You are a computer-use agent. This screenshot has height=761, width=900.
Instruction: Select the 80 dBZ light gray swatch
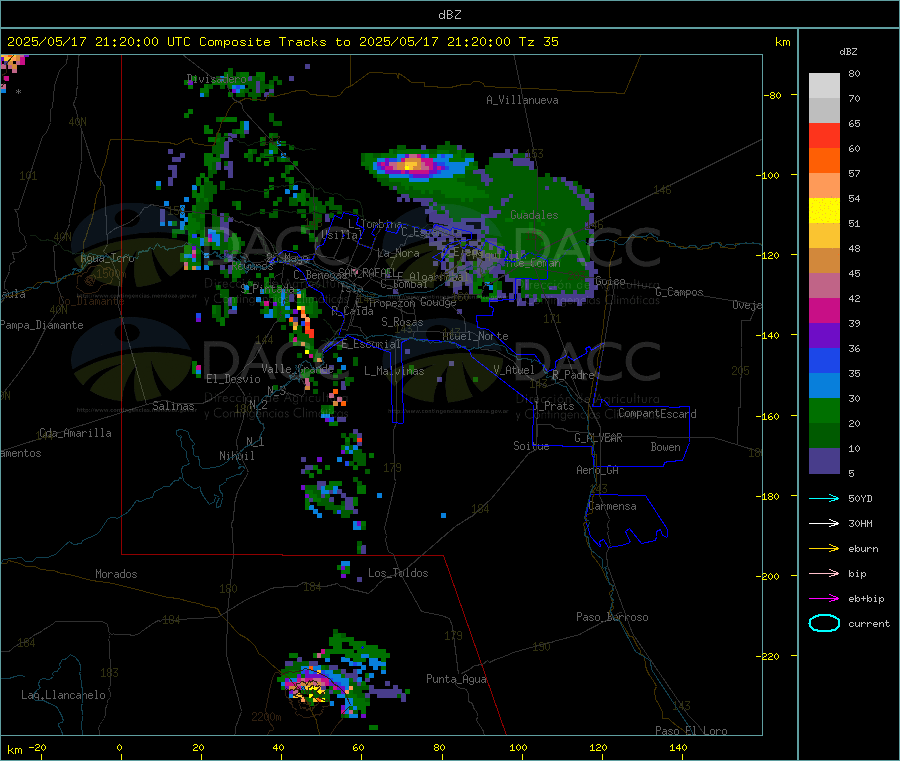(x=824, y=86)
